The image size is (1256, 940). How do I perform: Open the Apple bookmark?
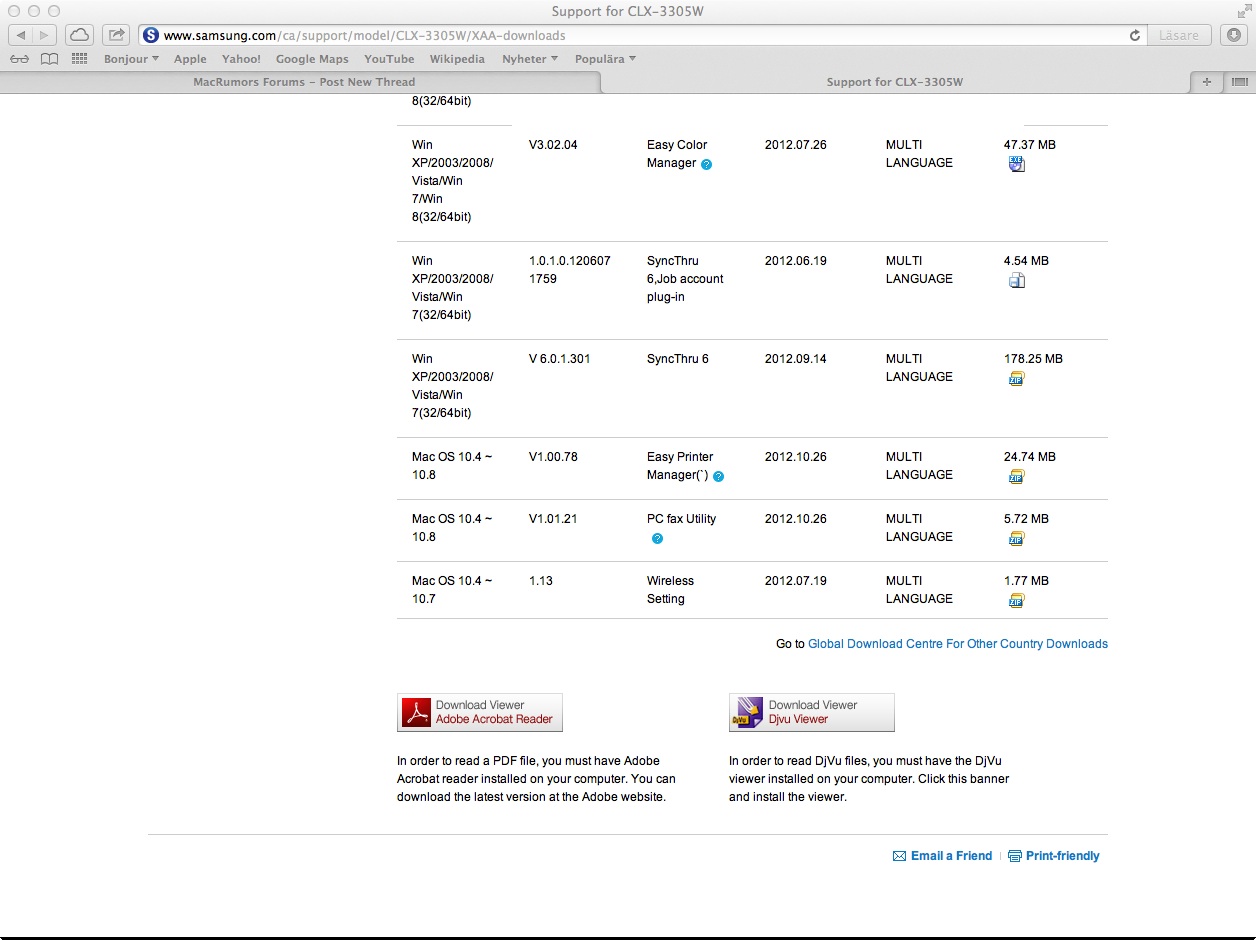click(190, 59)
